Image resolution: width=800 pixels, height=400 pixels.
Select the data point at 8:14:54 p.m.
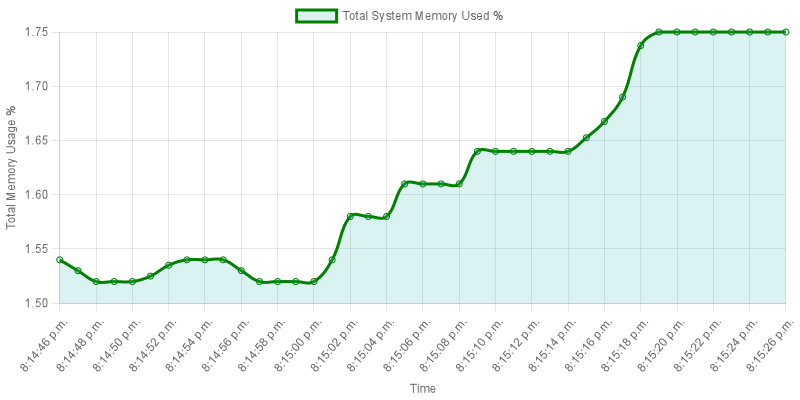click(205, 259)
